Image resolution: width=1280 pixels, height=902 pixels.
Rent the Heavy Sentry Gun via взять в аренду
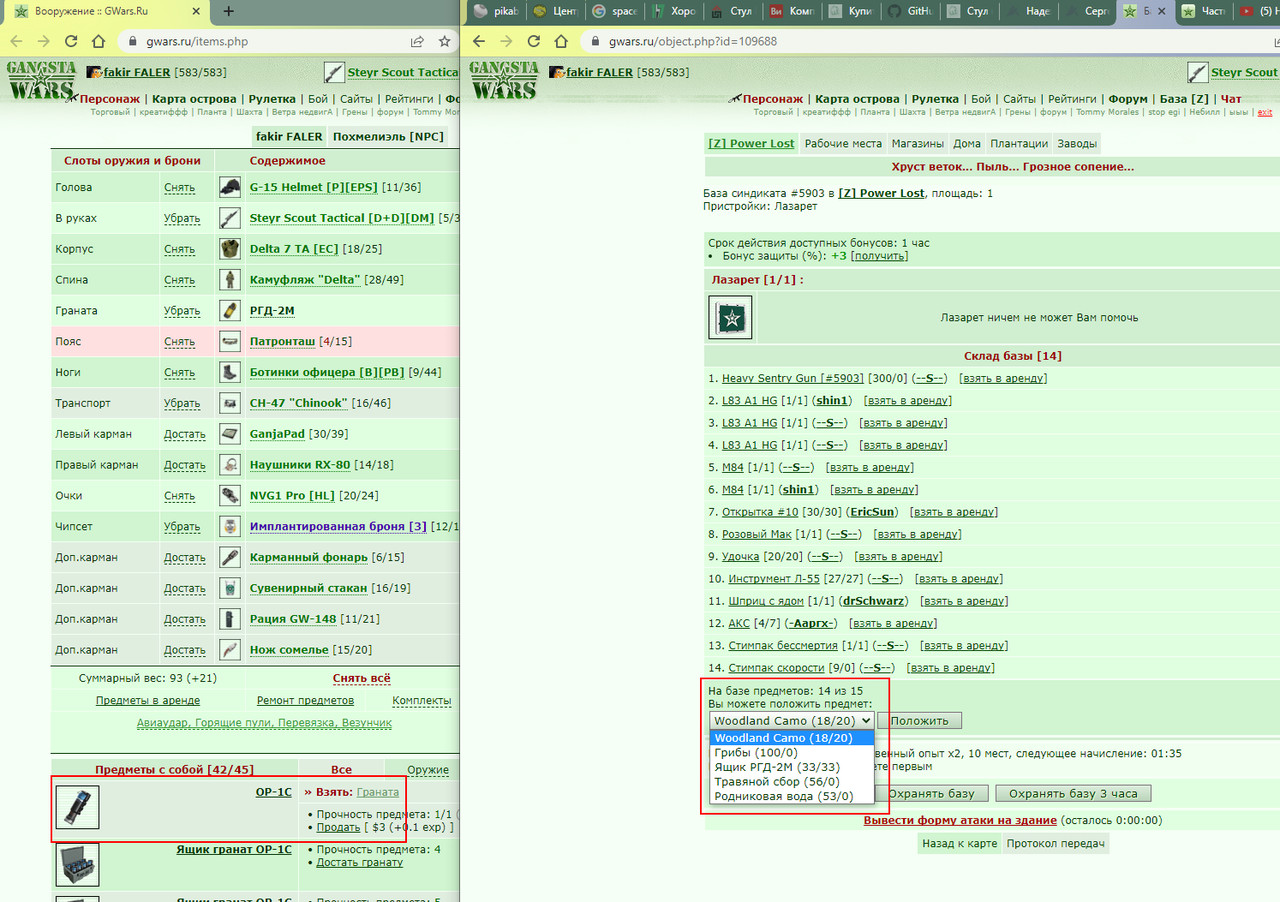click(x=1003, y=378)
